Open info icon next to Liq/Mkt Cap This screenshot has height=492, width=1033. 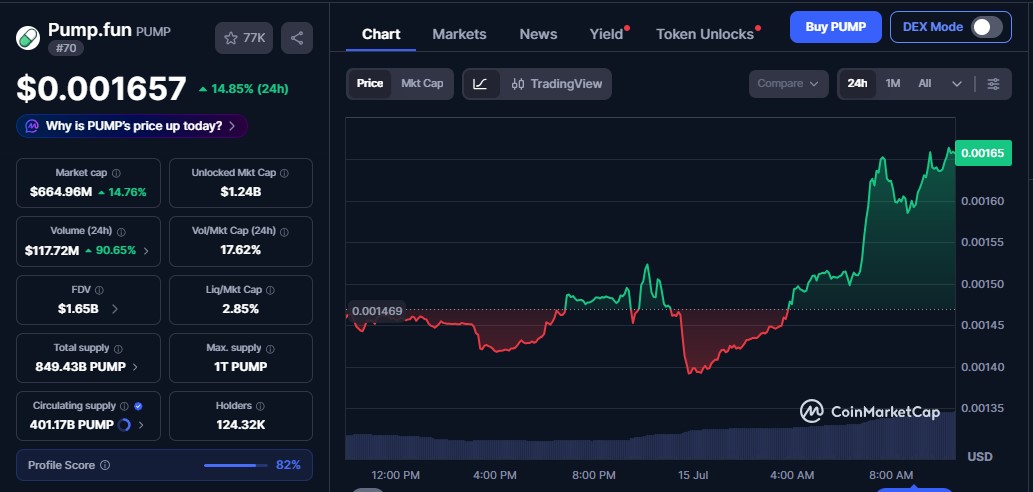(270, 290)
